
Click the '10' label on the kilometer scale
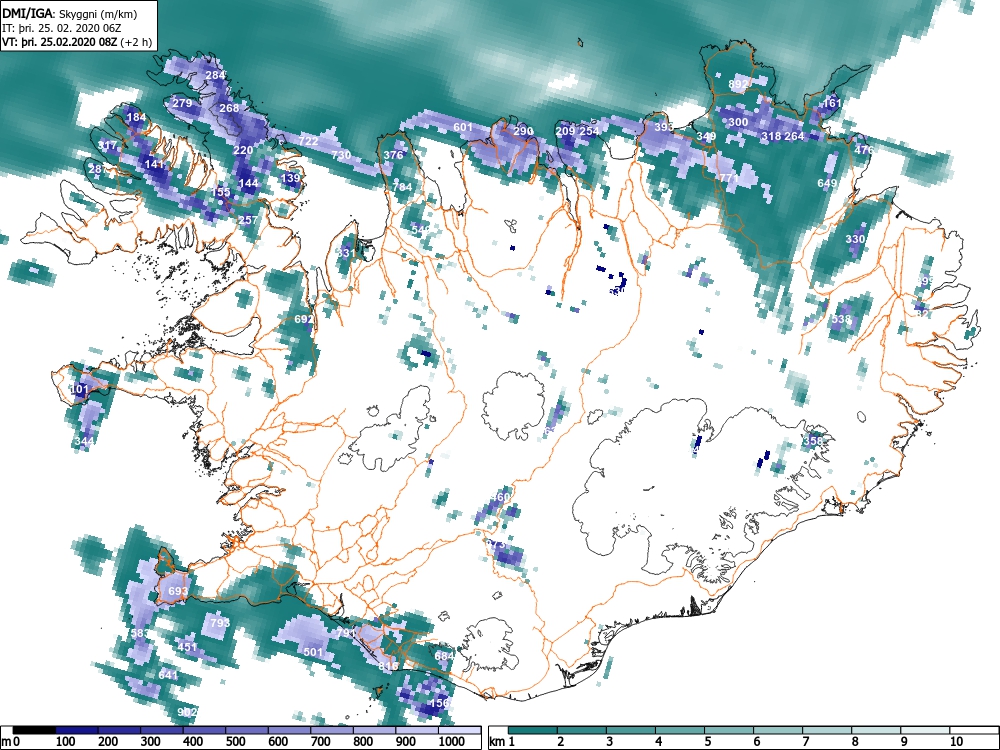pyautogui.click(x=956, y=742)
